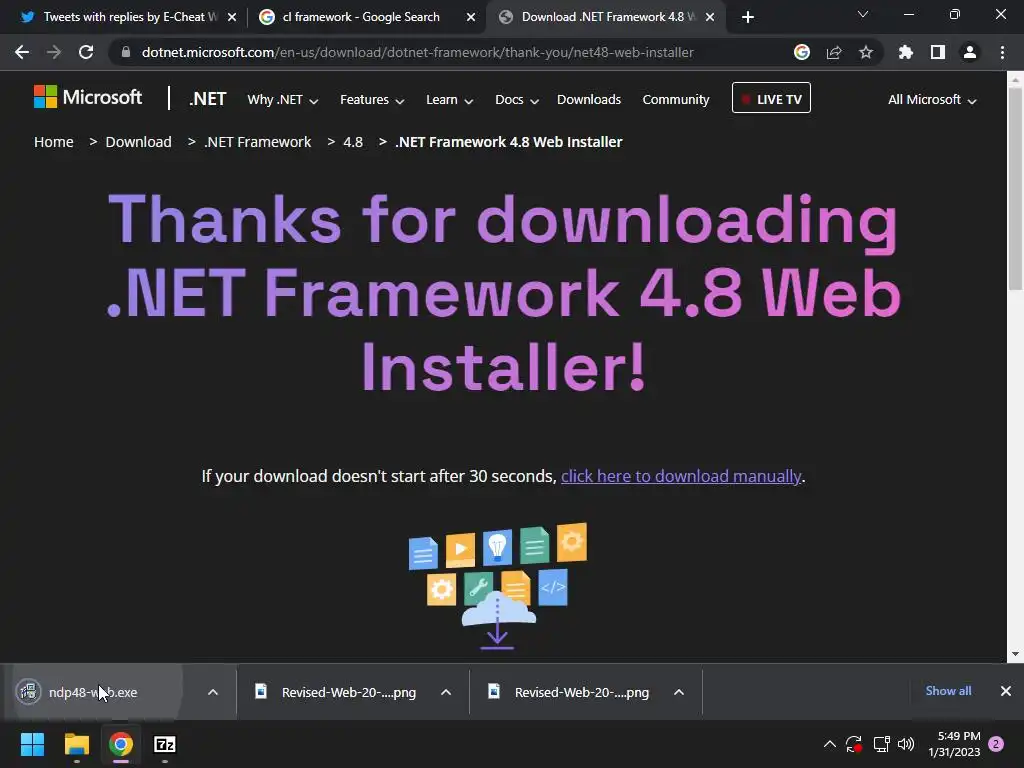
Task: Click the scrollbar down arrow
Action: [x=1015, y=654]
